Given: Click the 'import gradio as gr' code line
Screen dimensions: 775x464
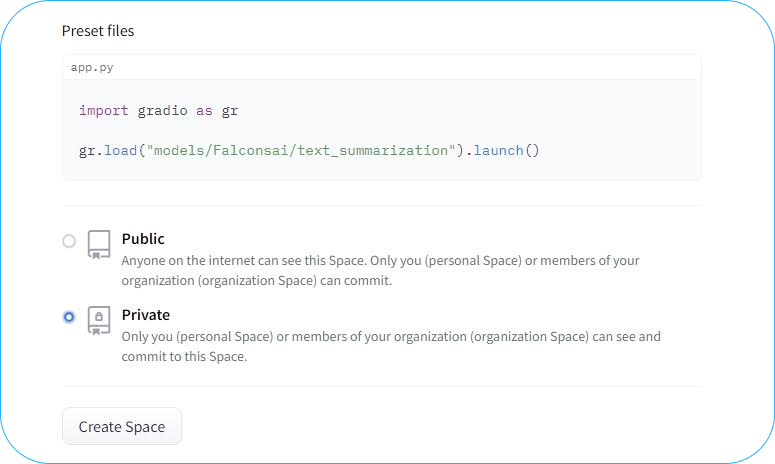Looking at the screenshot, I should 158,111.
